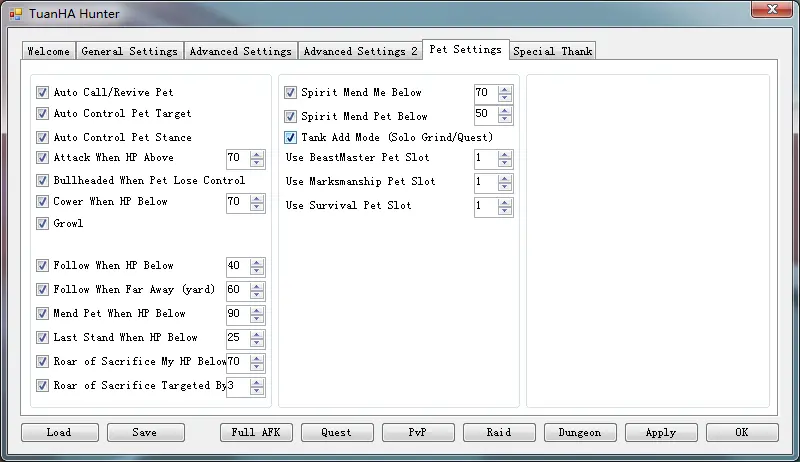Image resolution: width=800 pixels, height=462 pixels.
Task: Increase Use BeastMaster Pet Slot number
Action: [505, 154]
